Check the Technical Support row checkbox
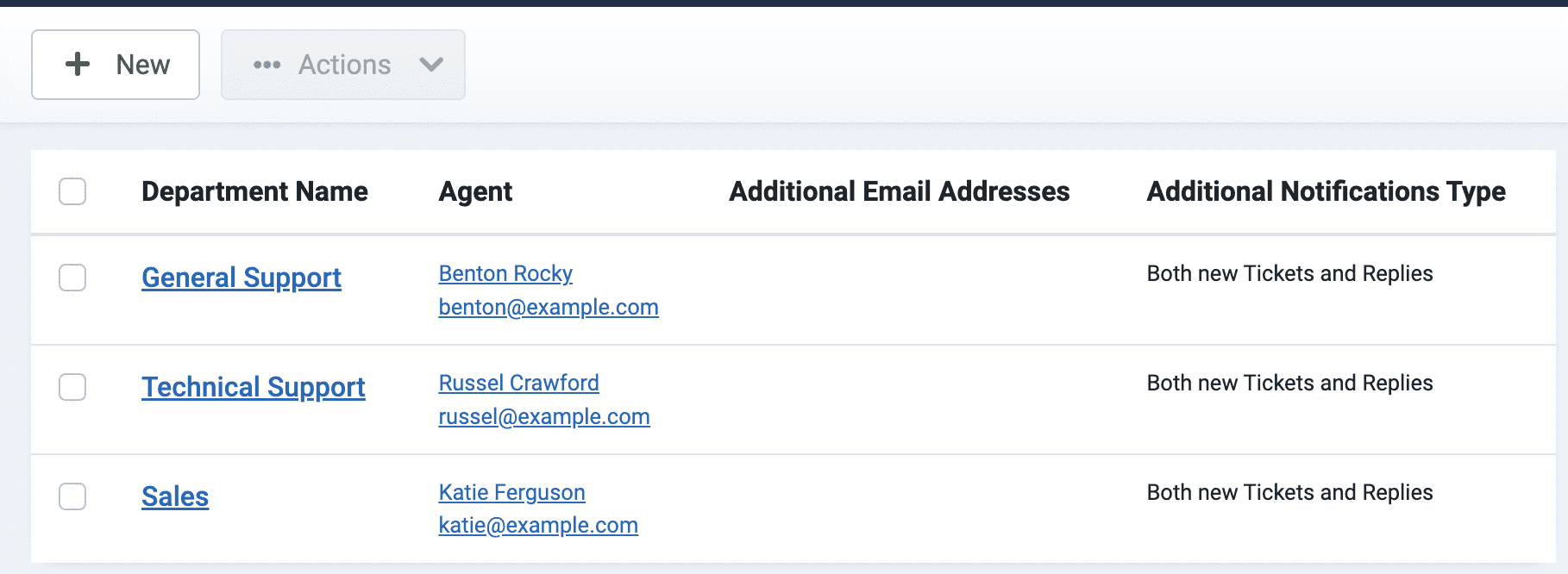 click(x=72, y=387)
